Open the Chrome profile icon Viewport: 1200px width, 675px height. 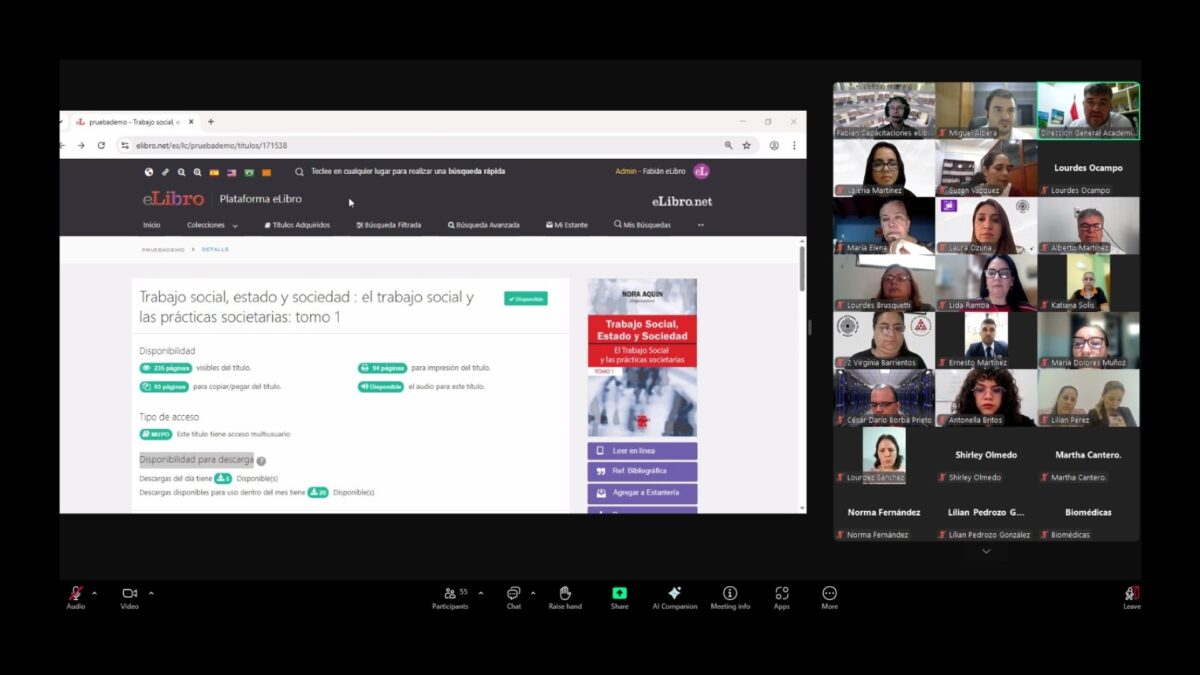tap(774, 145)
